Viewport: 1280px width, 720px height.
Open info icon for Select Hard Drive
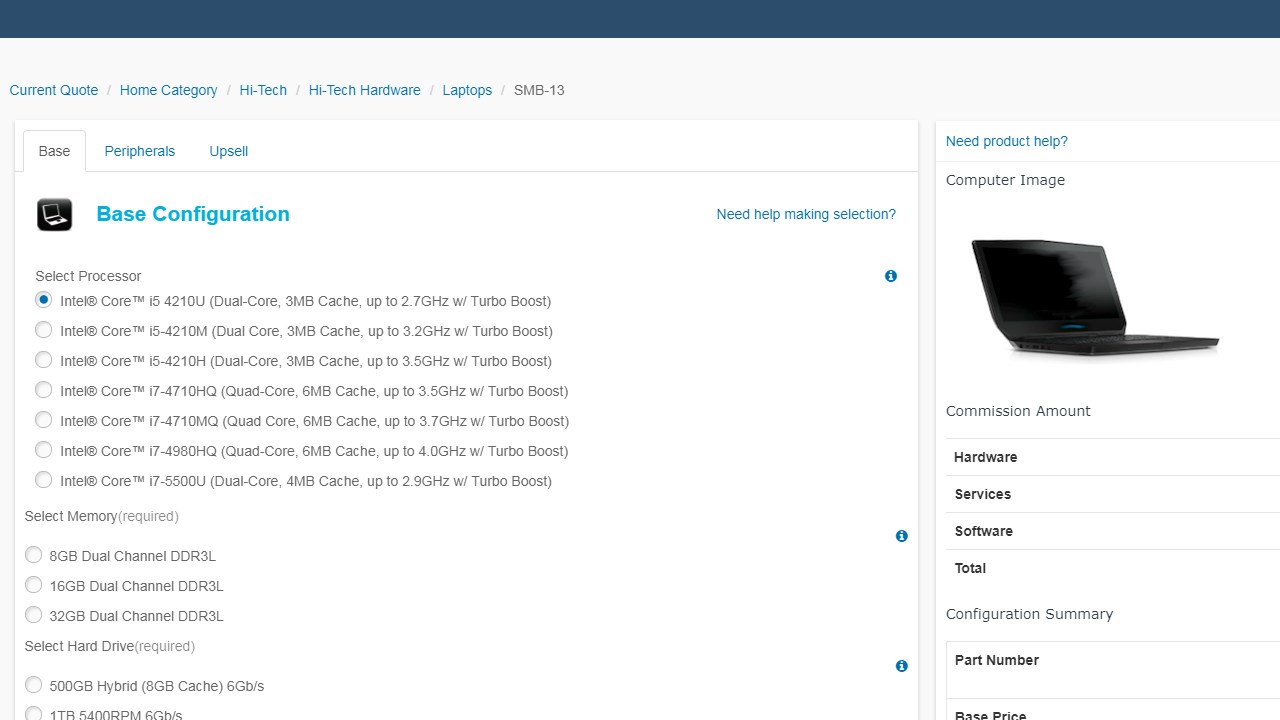point(901,666)
